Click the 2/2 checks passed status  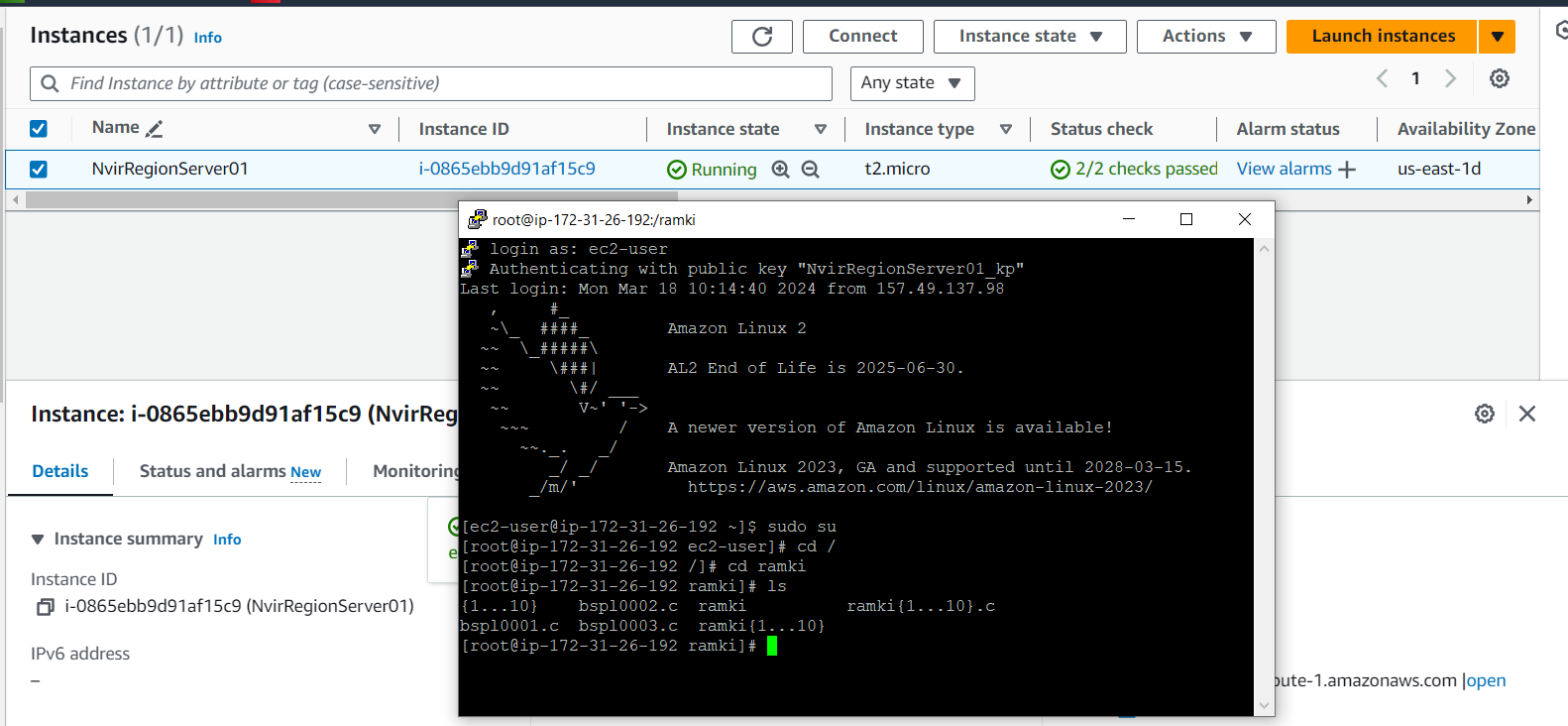coord(1134,170)
